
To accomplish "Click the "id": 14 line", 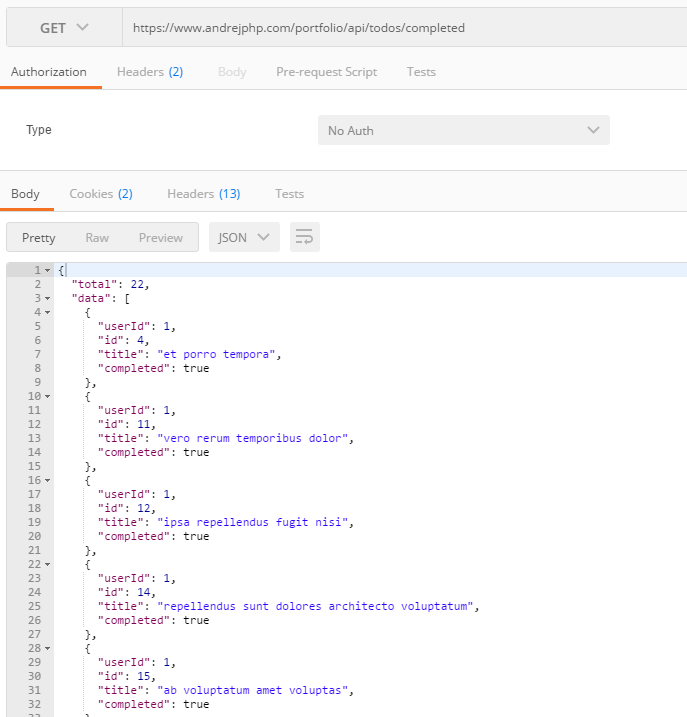I will [127, 592].
